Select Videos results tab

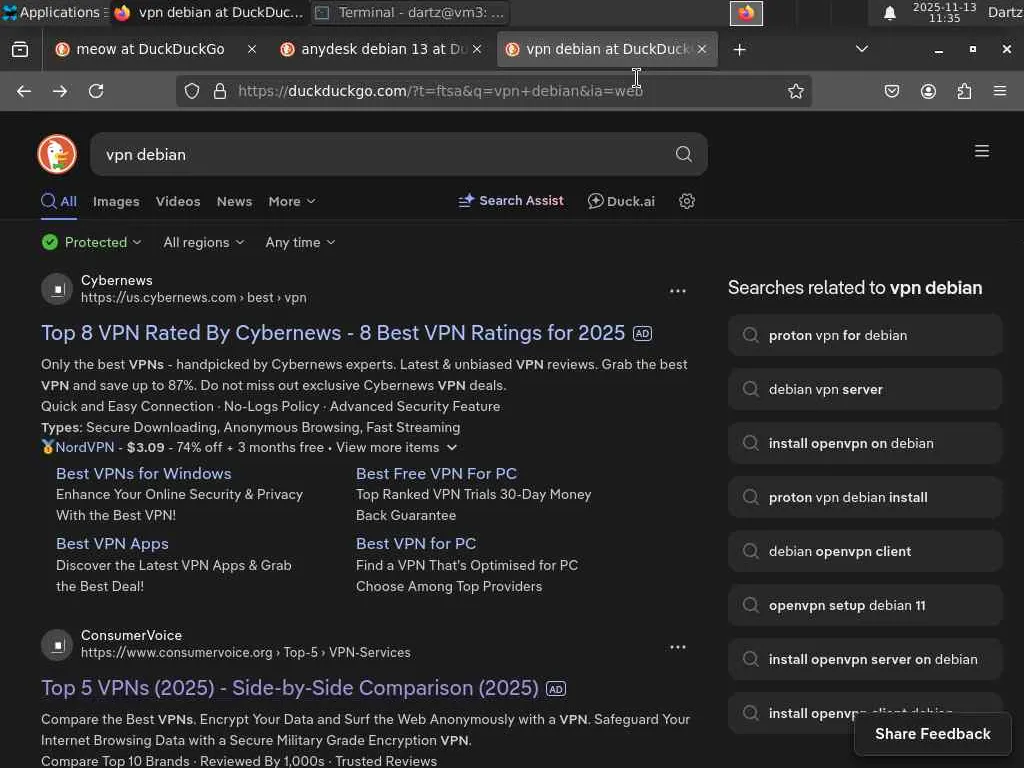tap(178, 202)
